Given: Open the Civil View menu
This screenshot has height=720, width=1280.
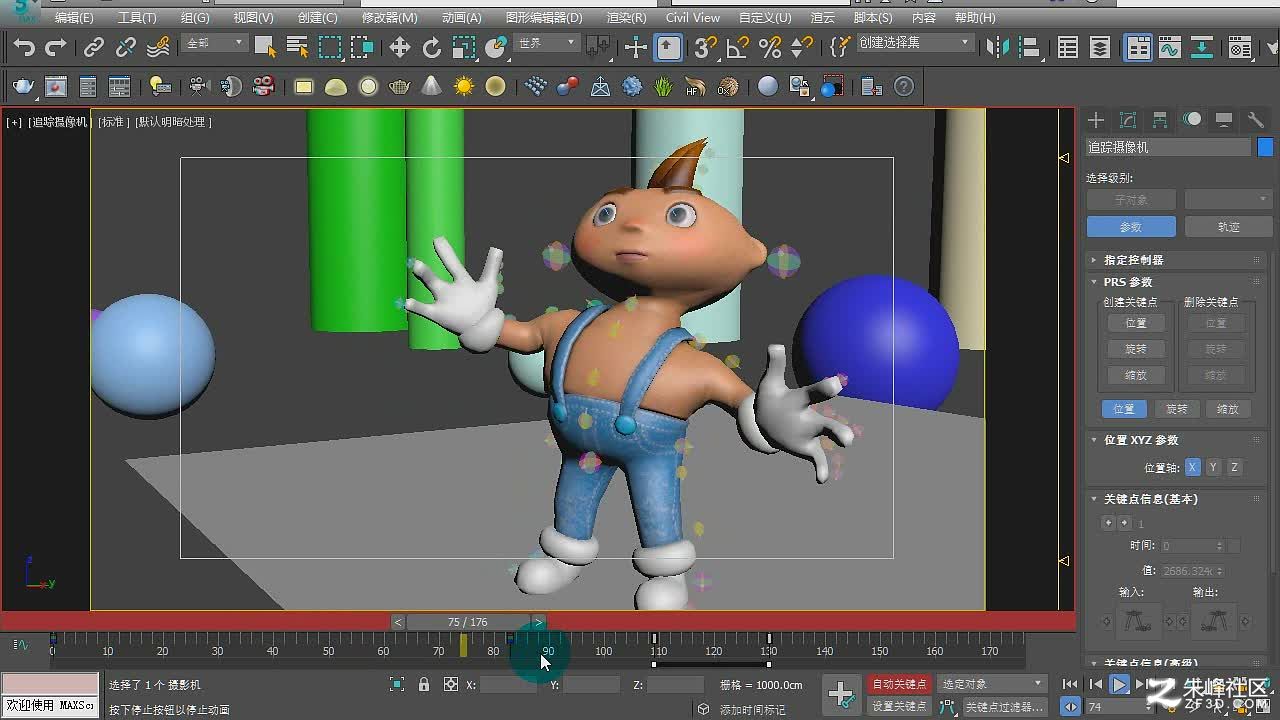Looking at the screenshot, I should (692, 18).
